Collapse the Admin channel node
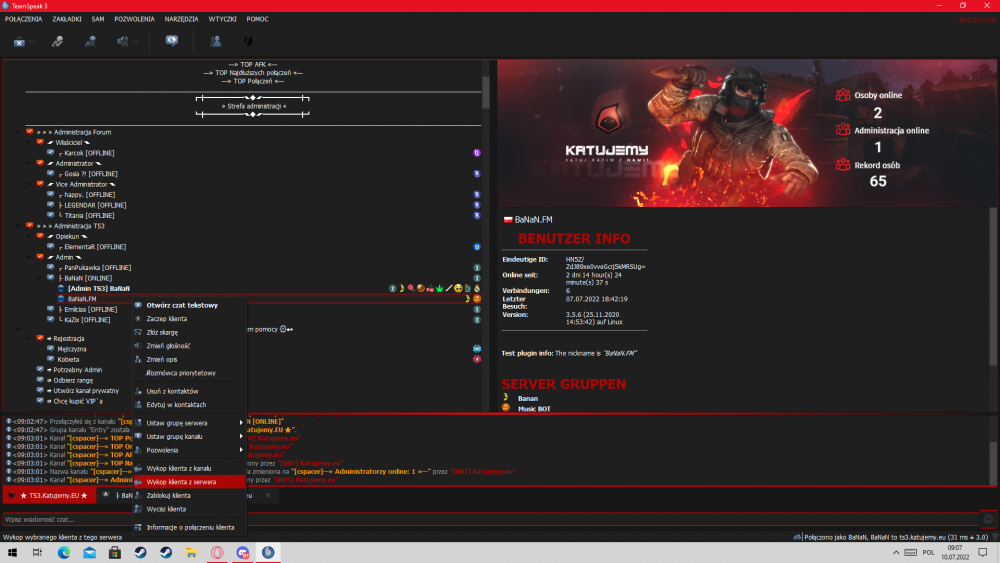Screen dimensions: 1000x563 29,257
